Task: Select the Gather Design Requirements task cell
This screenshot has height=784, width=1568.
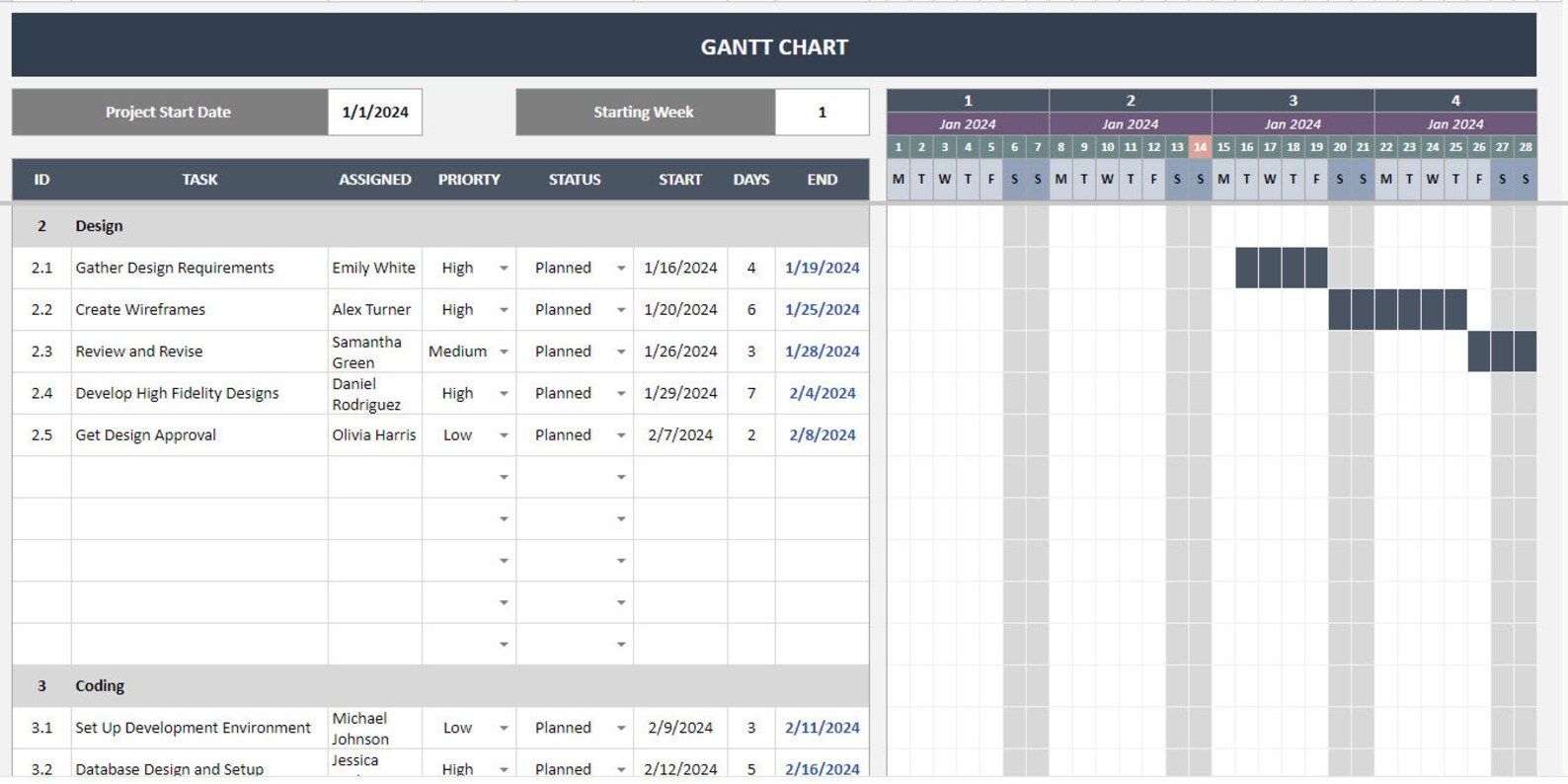Action: 199,269
